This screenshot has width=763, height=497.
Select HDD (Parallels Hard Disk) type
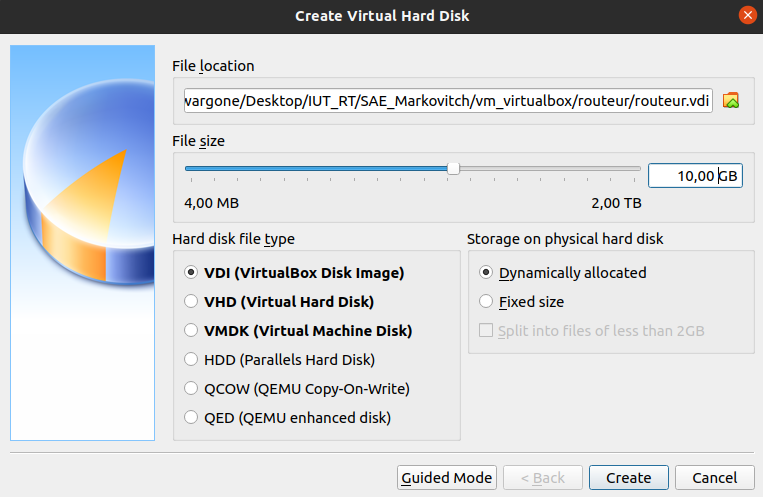[x=192, y=359]
